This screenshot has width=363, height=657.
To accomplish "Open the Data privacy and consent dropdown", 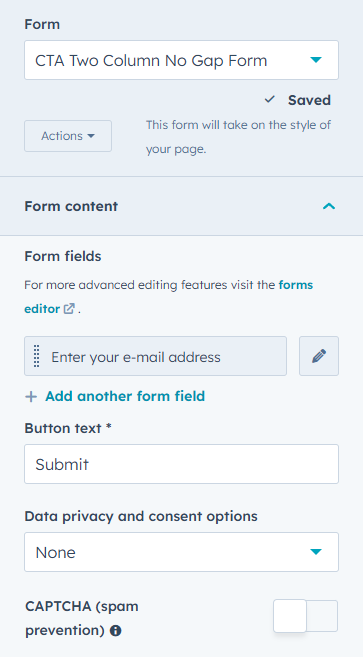I will click(182, 552).
